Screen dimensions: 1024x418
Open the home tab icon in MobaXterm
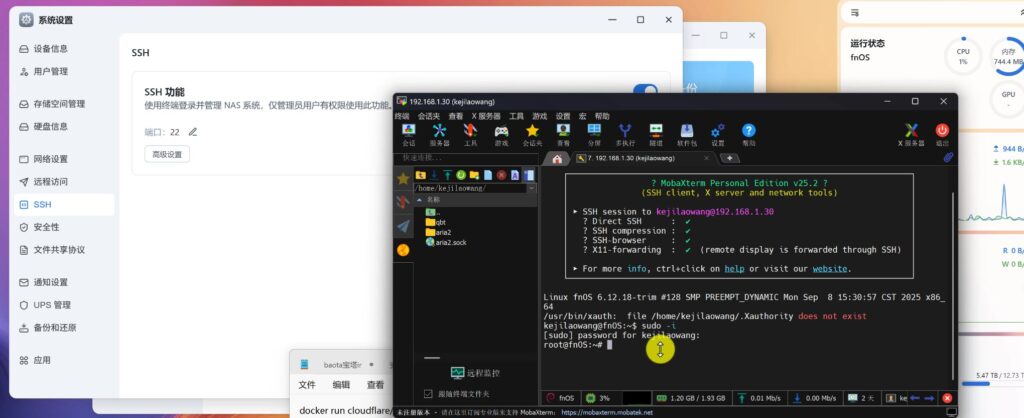557,158
